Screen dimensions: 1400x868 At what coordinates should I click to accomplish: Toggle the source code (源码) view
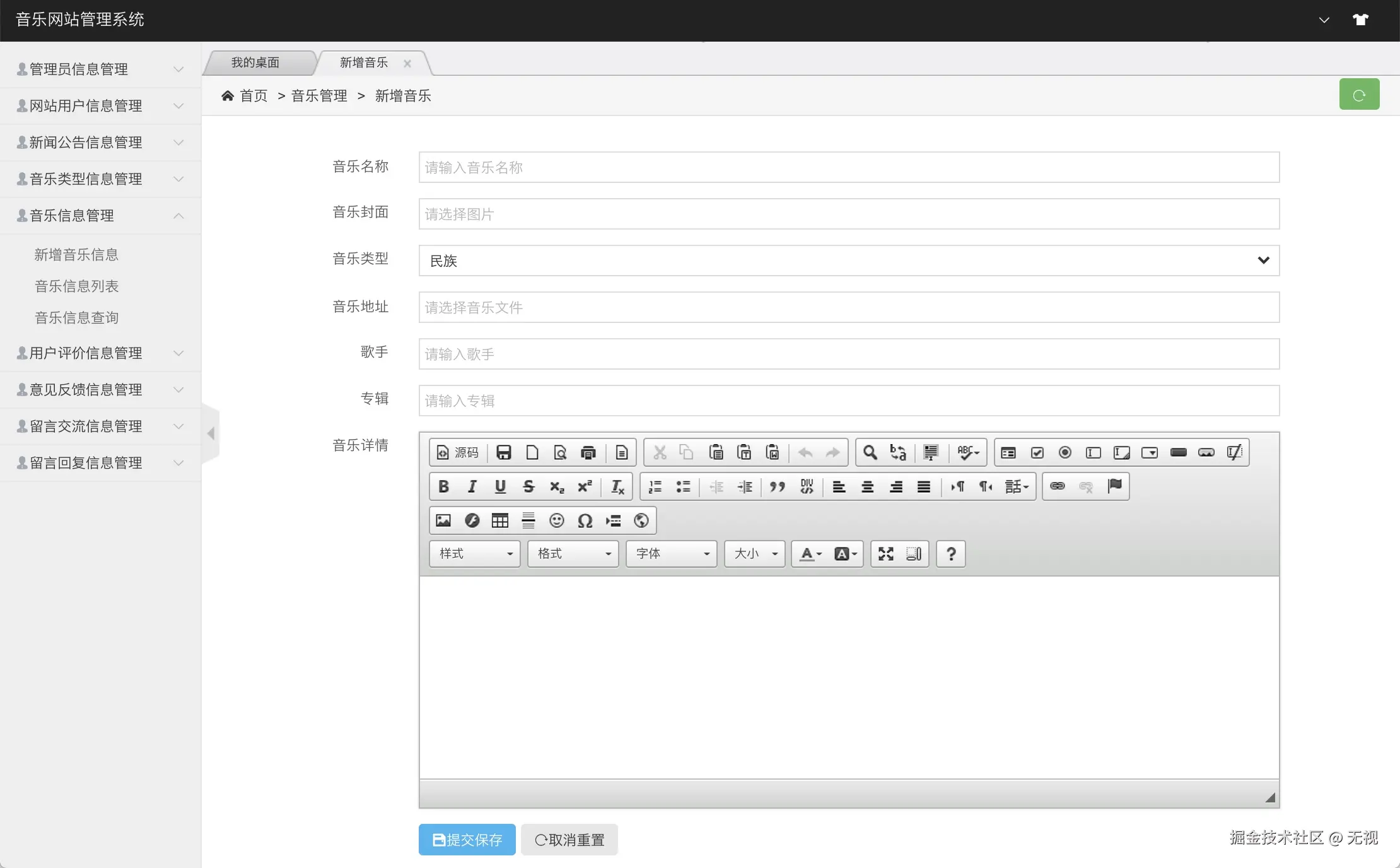tap(458, 452)
